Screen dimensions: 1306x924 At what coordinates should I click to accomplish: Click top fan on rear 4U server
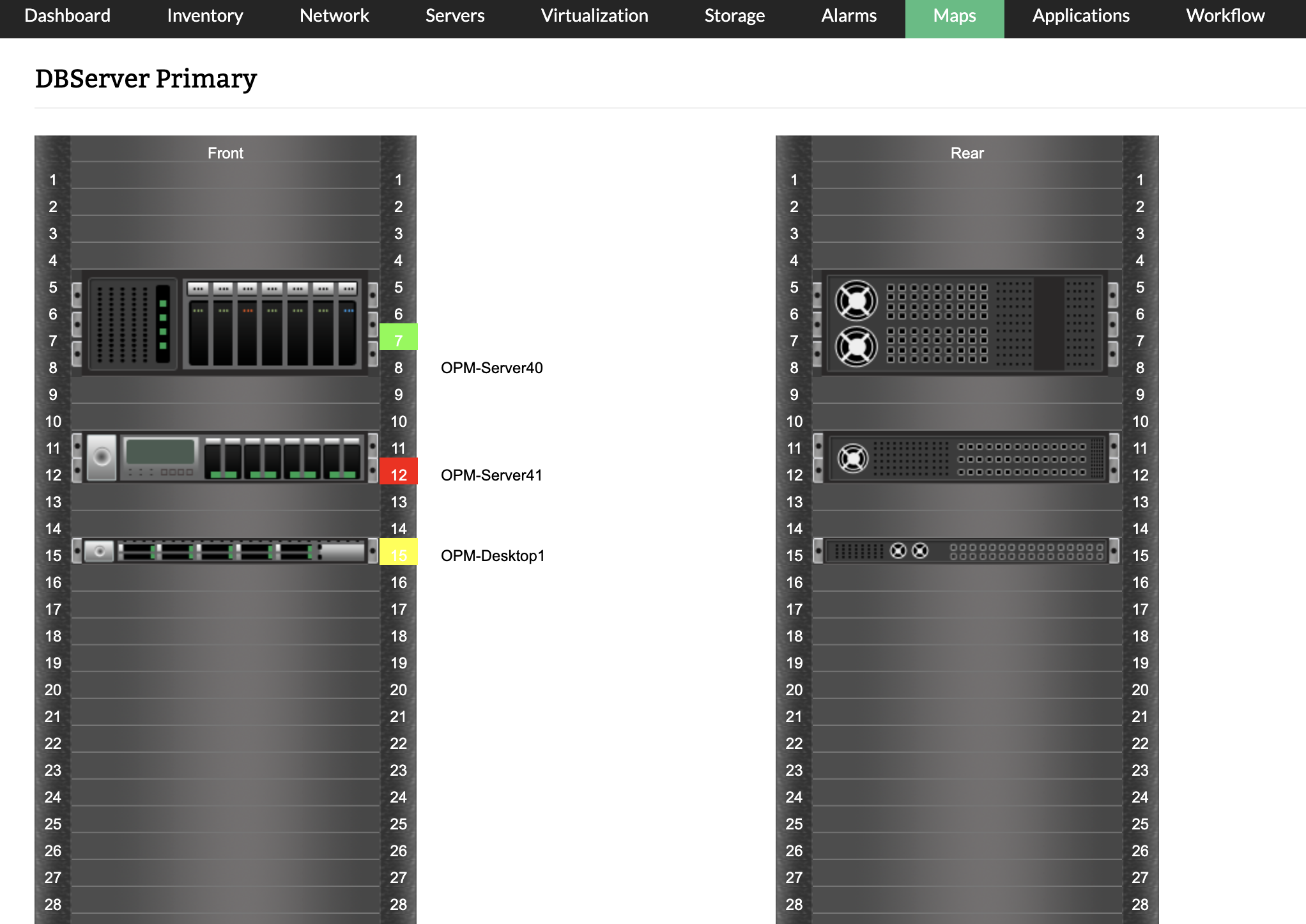tap(856, 300)
